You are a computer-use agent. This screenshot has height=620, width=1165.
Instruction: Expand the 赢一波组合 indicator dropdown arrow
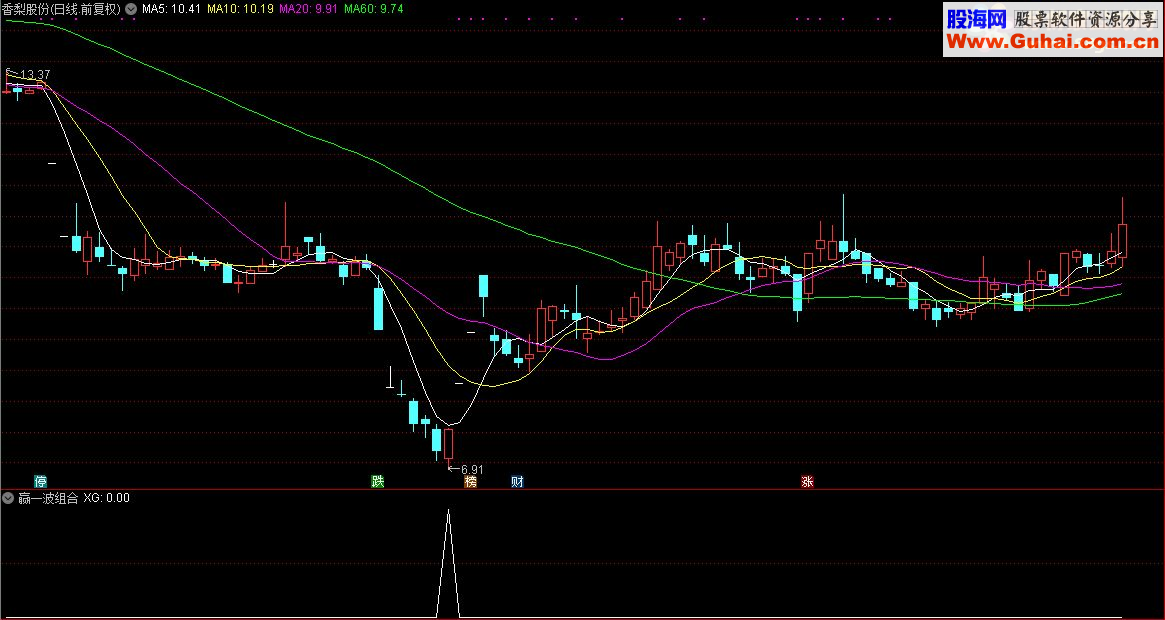(x=10, y=498)
